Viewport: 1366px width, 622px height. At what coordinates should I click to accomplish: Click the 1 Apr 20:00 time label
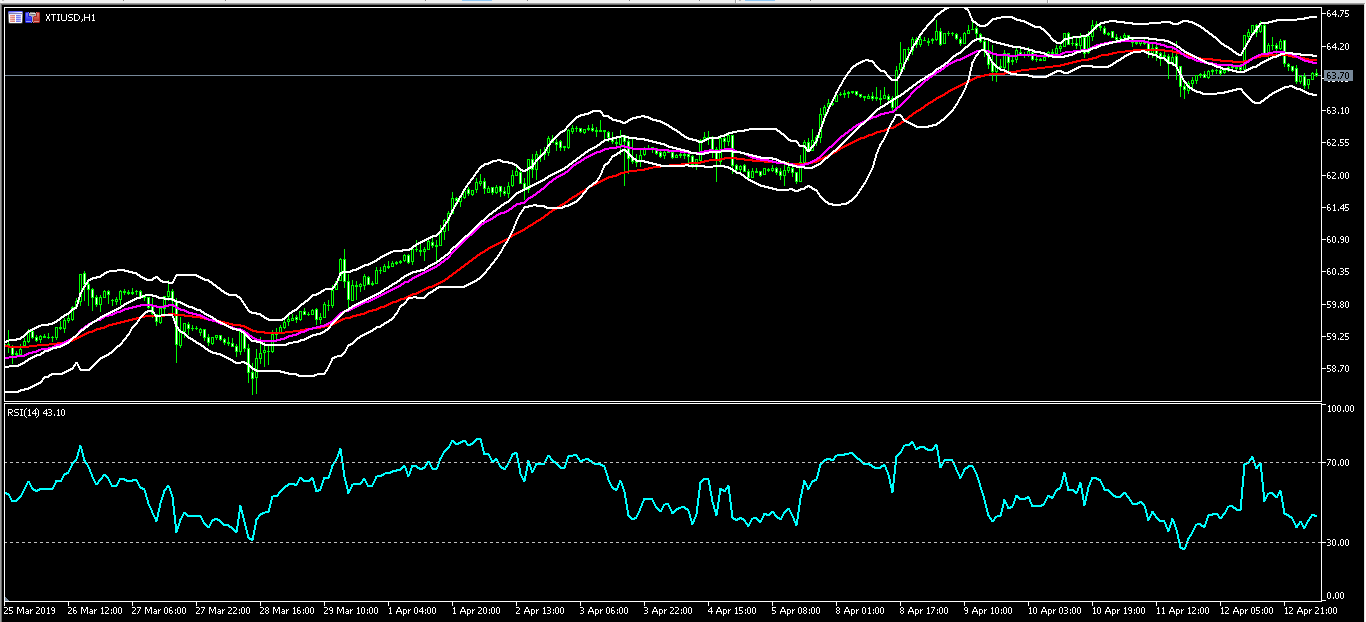tap(476, 609)
